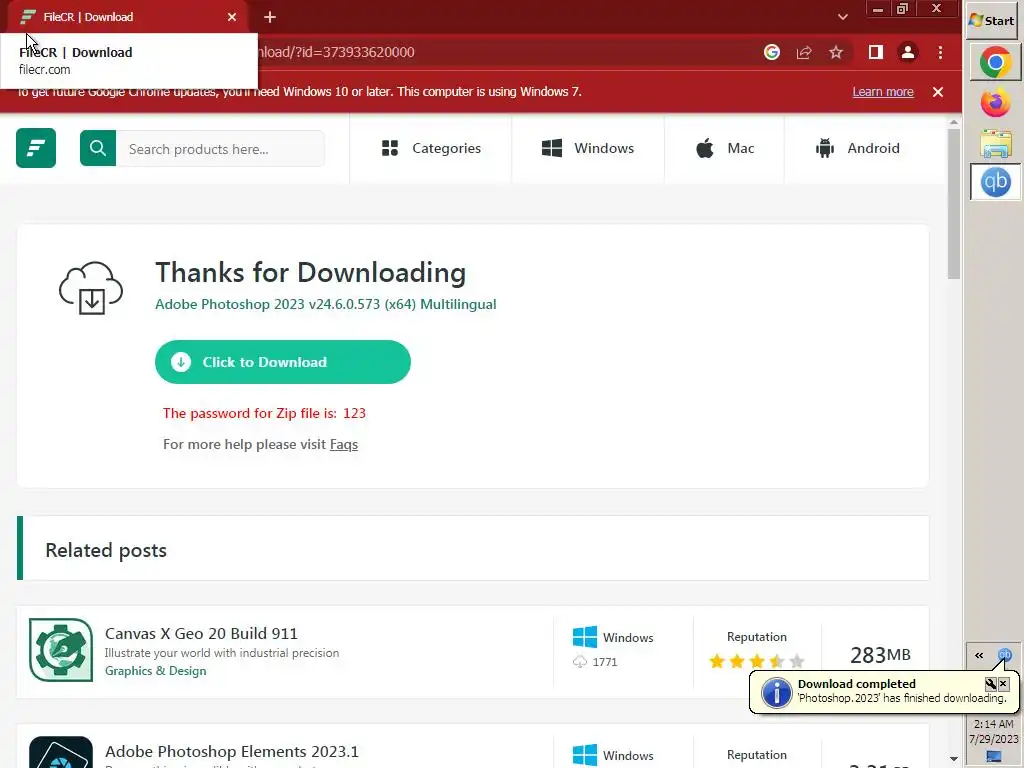The image size is (1024, 768).
Task: Click the Canvas X Geo 1771 downloads icon
Action: click(x=579, y=662)
